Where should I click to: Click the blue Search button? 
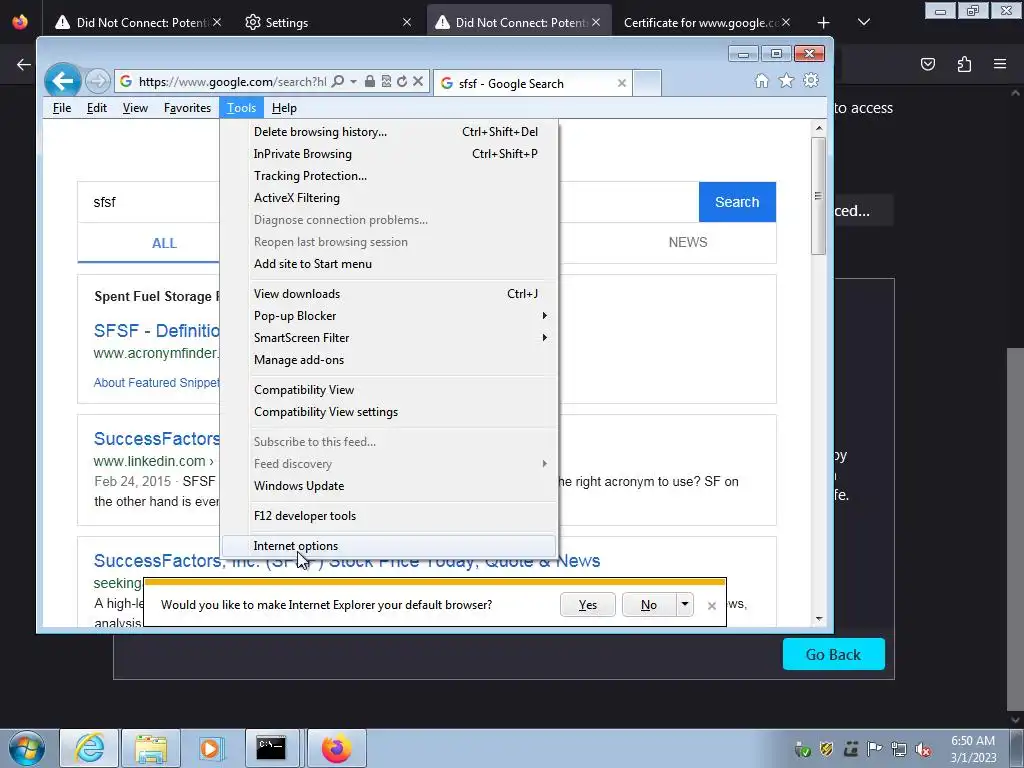coord(737,202)
